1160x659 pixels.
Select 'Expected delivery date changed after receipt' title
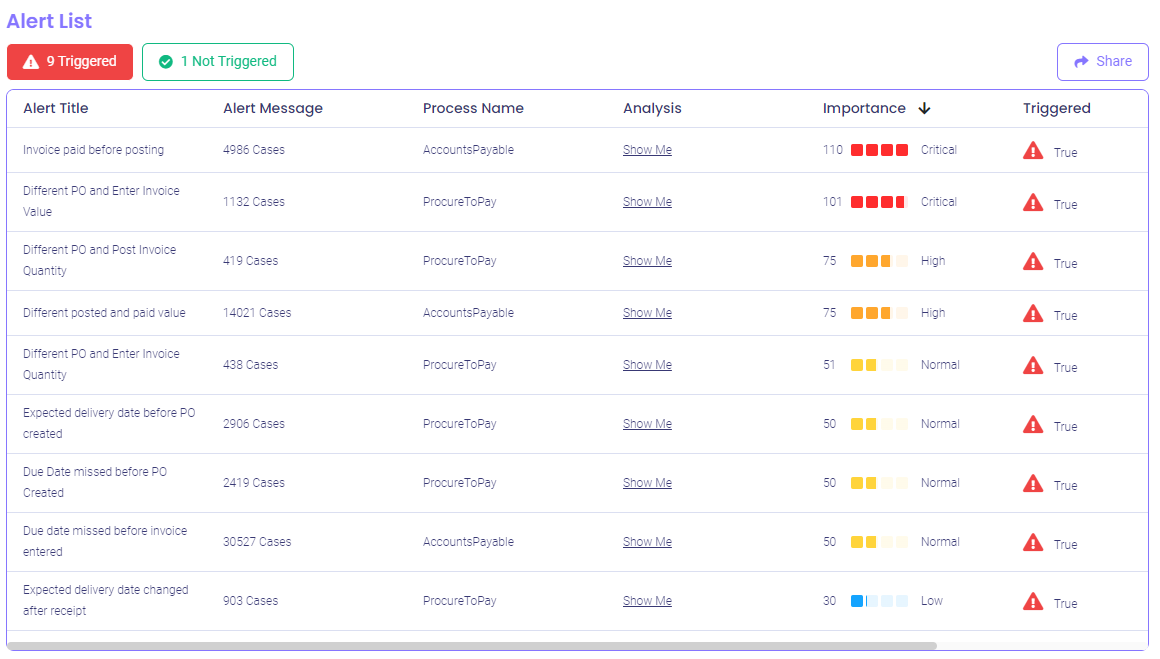[106, 600]
